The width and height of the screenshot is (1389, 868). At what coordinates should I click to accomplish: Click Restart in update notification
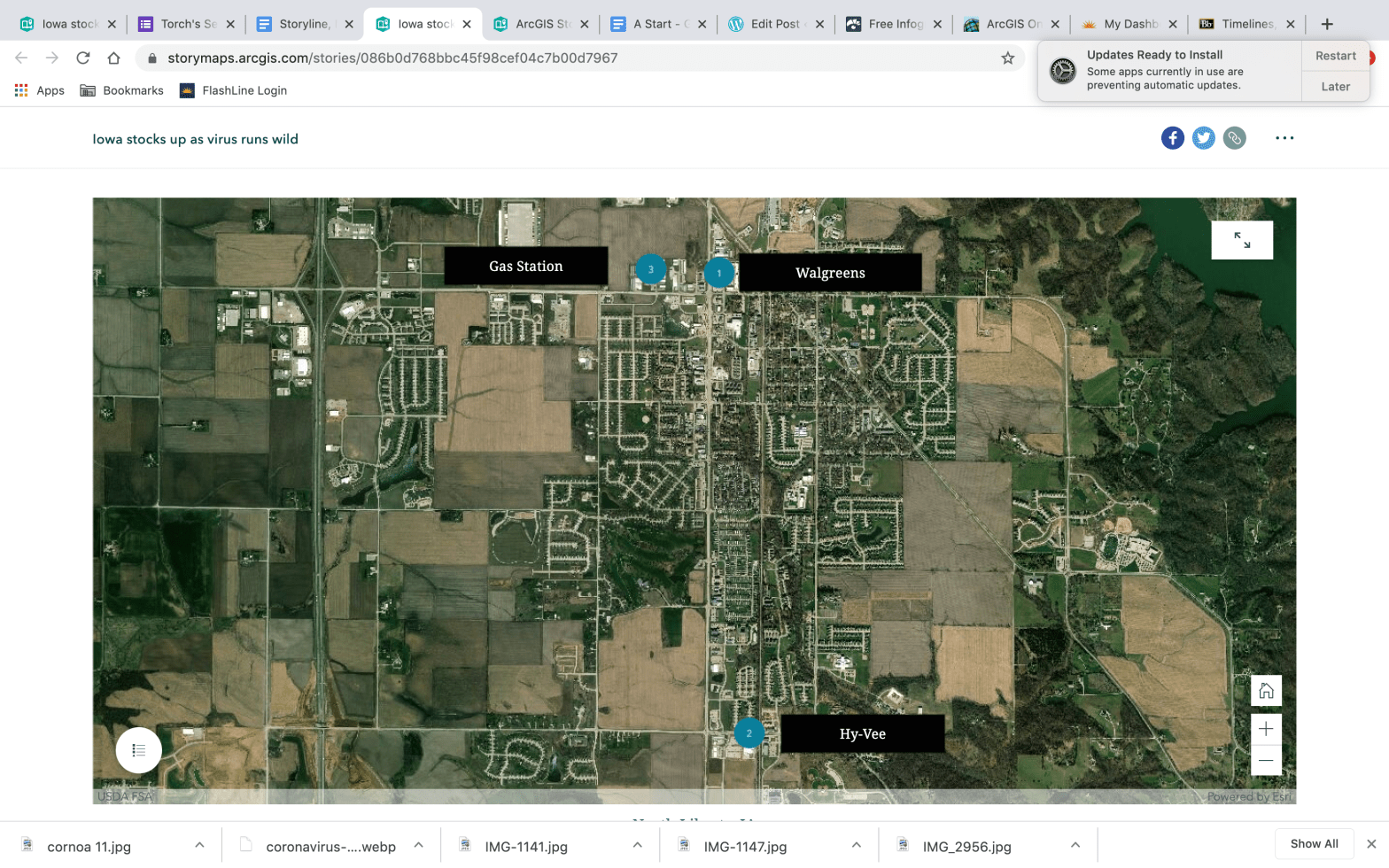pyautogui.click(x=1335, y=56)
